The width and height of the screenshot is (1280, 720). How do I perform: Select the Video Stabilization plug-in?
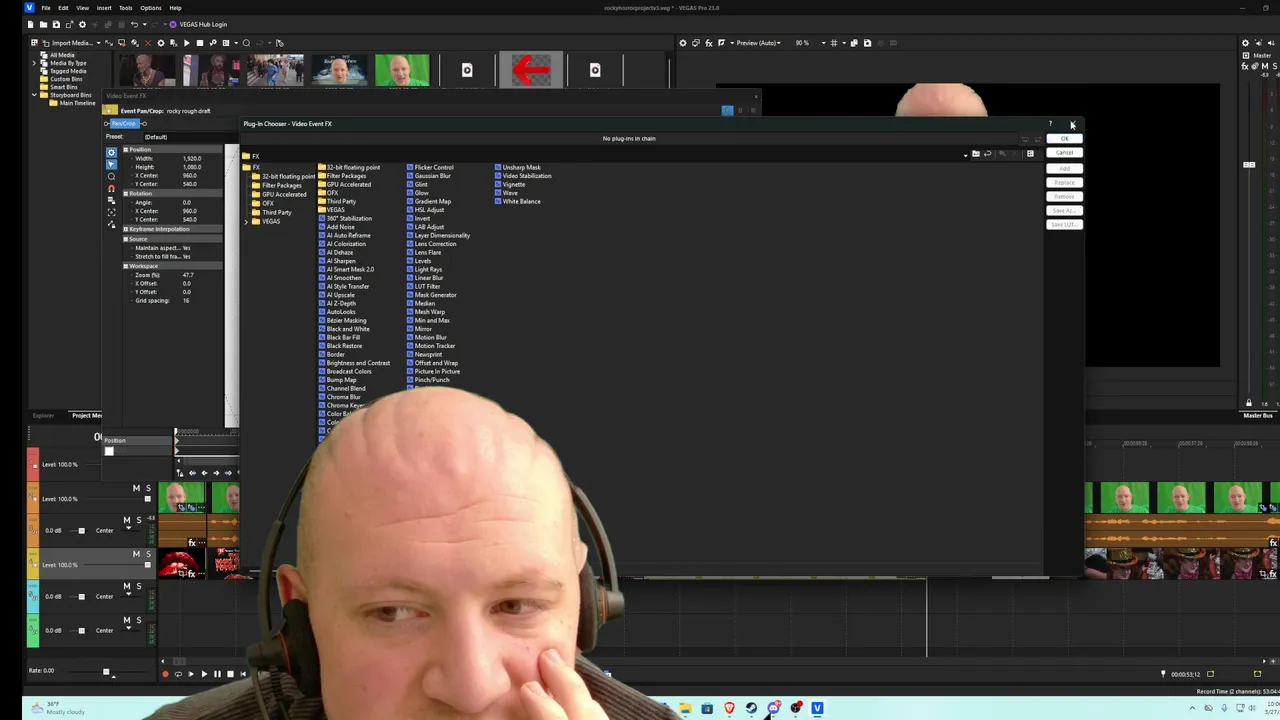[523, 176]
